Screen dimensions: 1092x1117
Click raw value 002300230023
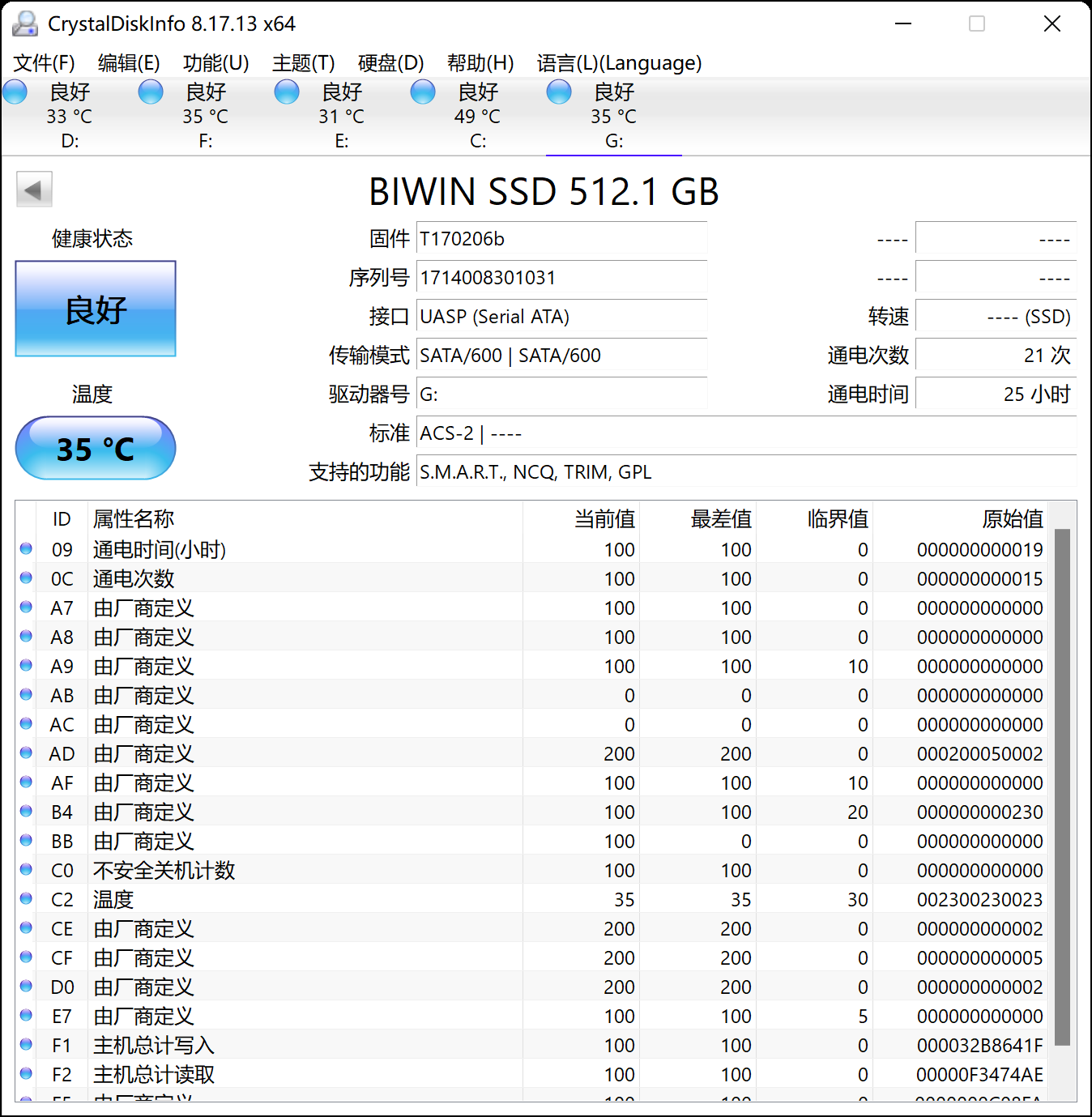pos(980,900)
